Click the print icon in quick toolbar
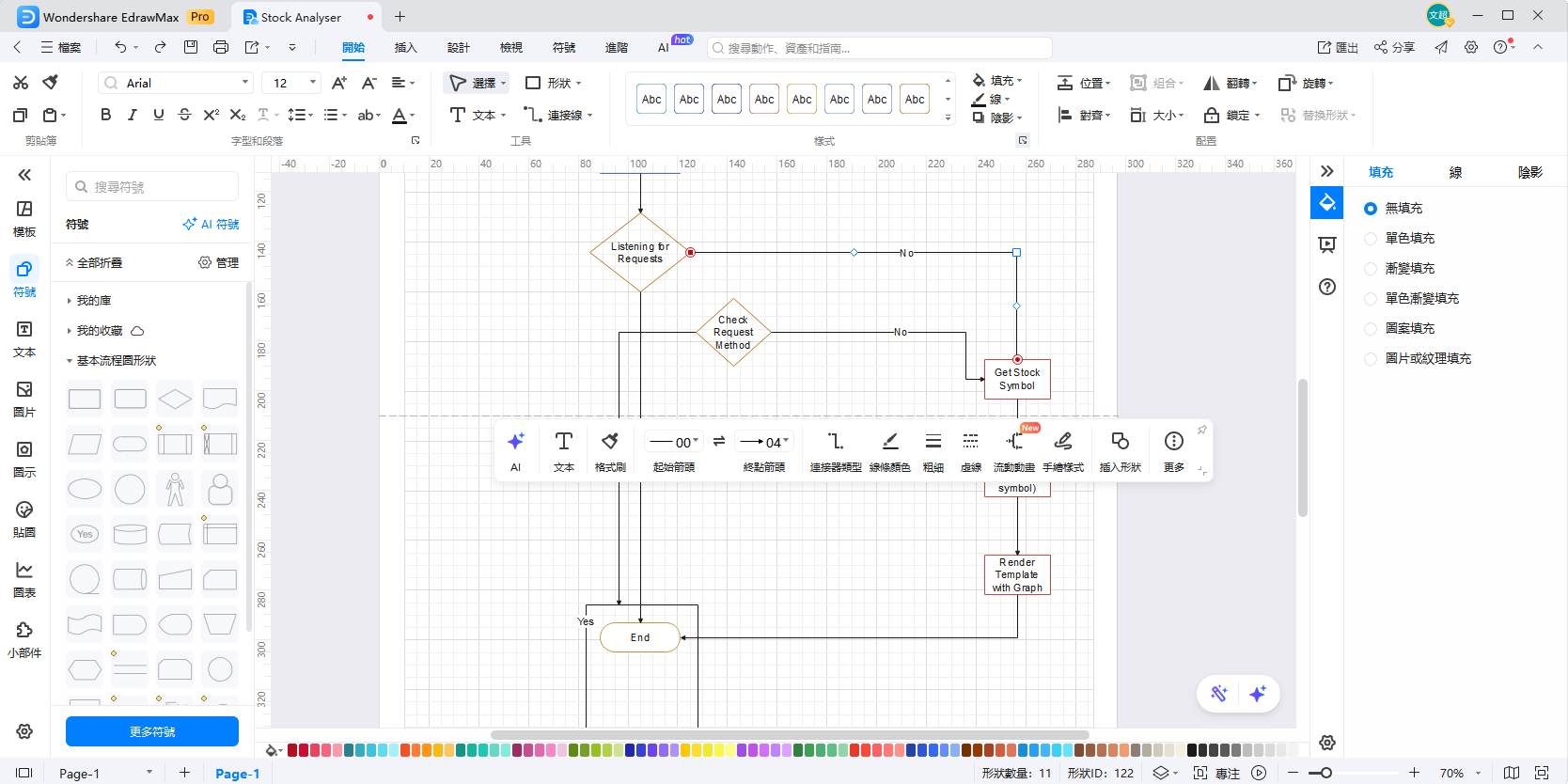The height and width of the screenshot is (784, 1568). [x=221, y=47]
